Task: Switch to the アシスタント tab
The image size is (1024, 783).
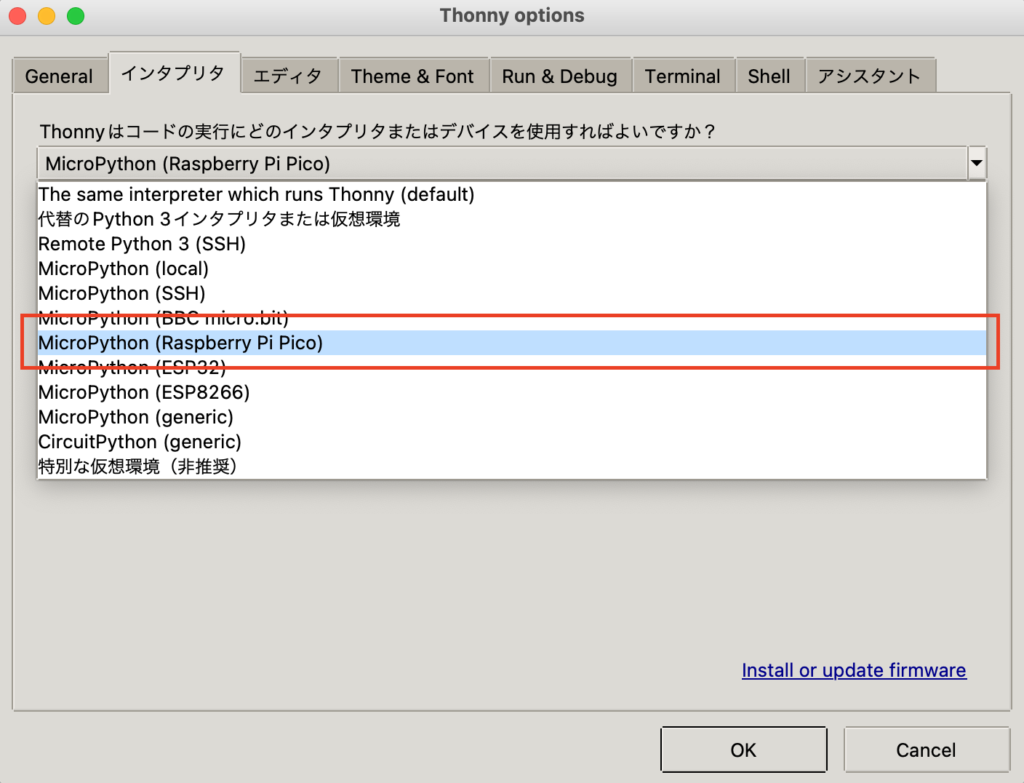Action: pos(870,76)
